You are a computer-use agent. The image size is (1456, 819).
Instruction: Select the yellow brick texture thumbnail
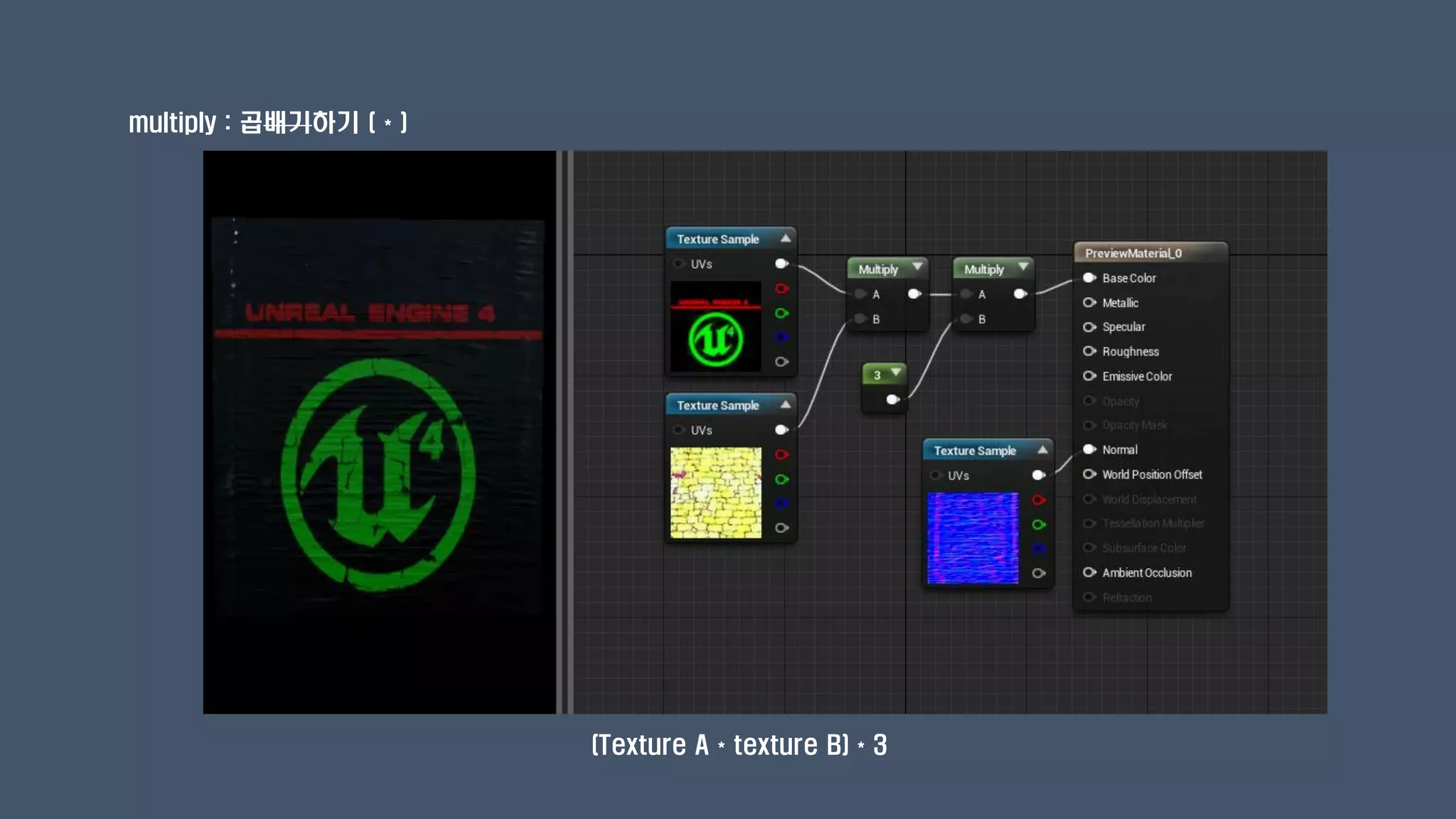[x=716, y=493]
